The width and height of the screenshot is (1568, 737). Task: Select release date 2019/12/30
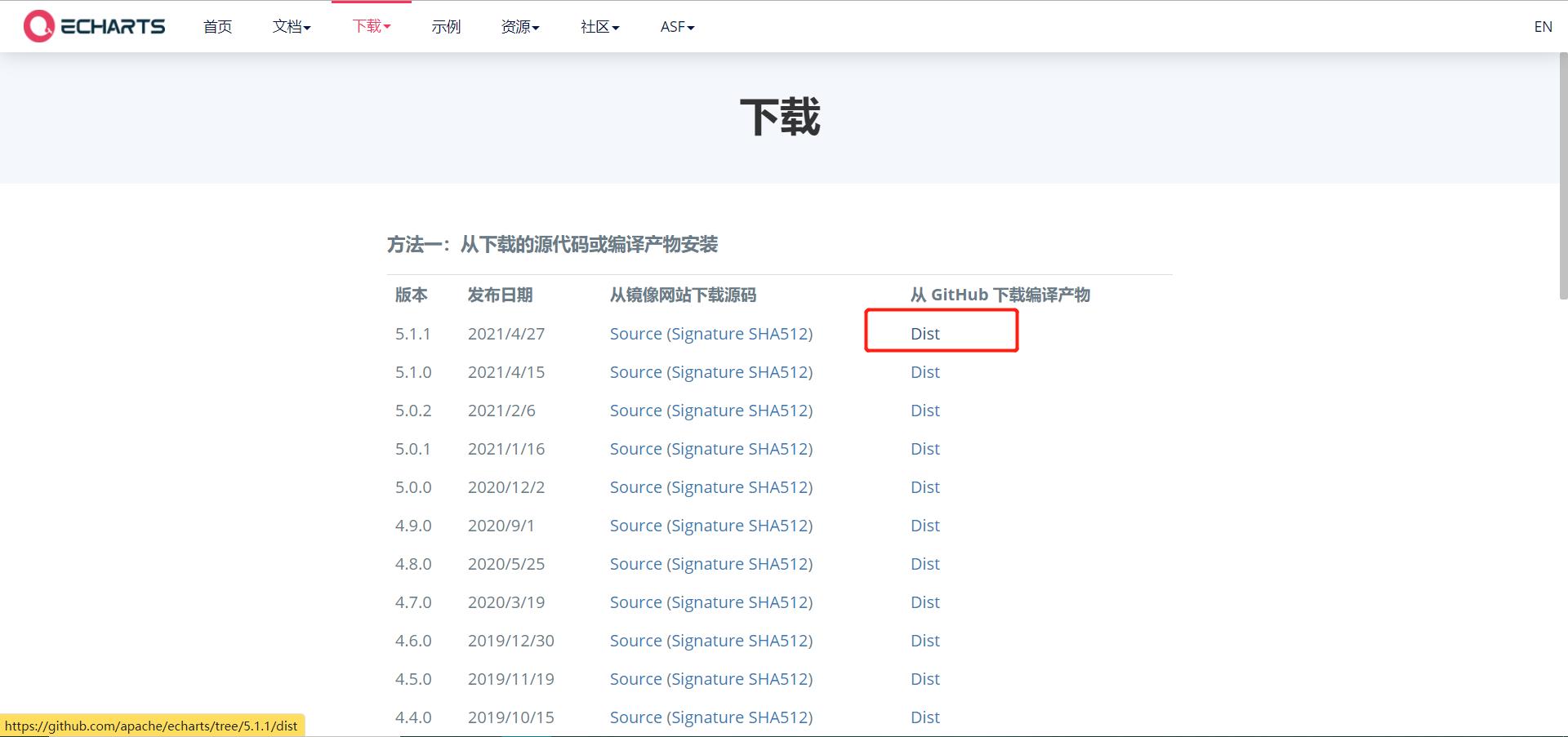[511, 641]
